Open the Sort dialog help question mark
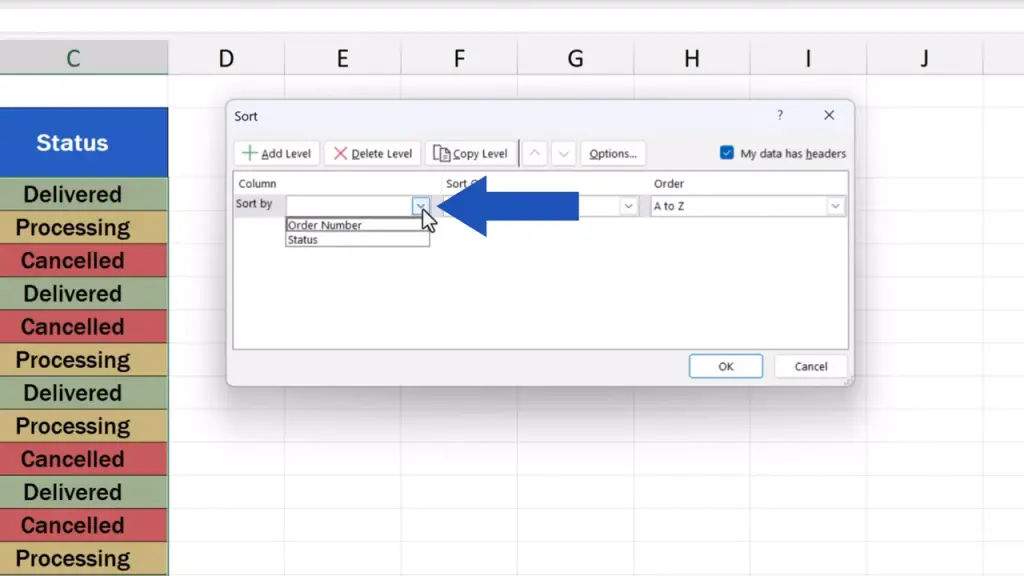 click(x=780, y=116)
